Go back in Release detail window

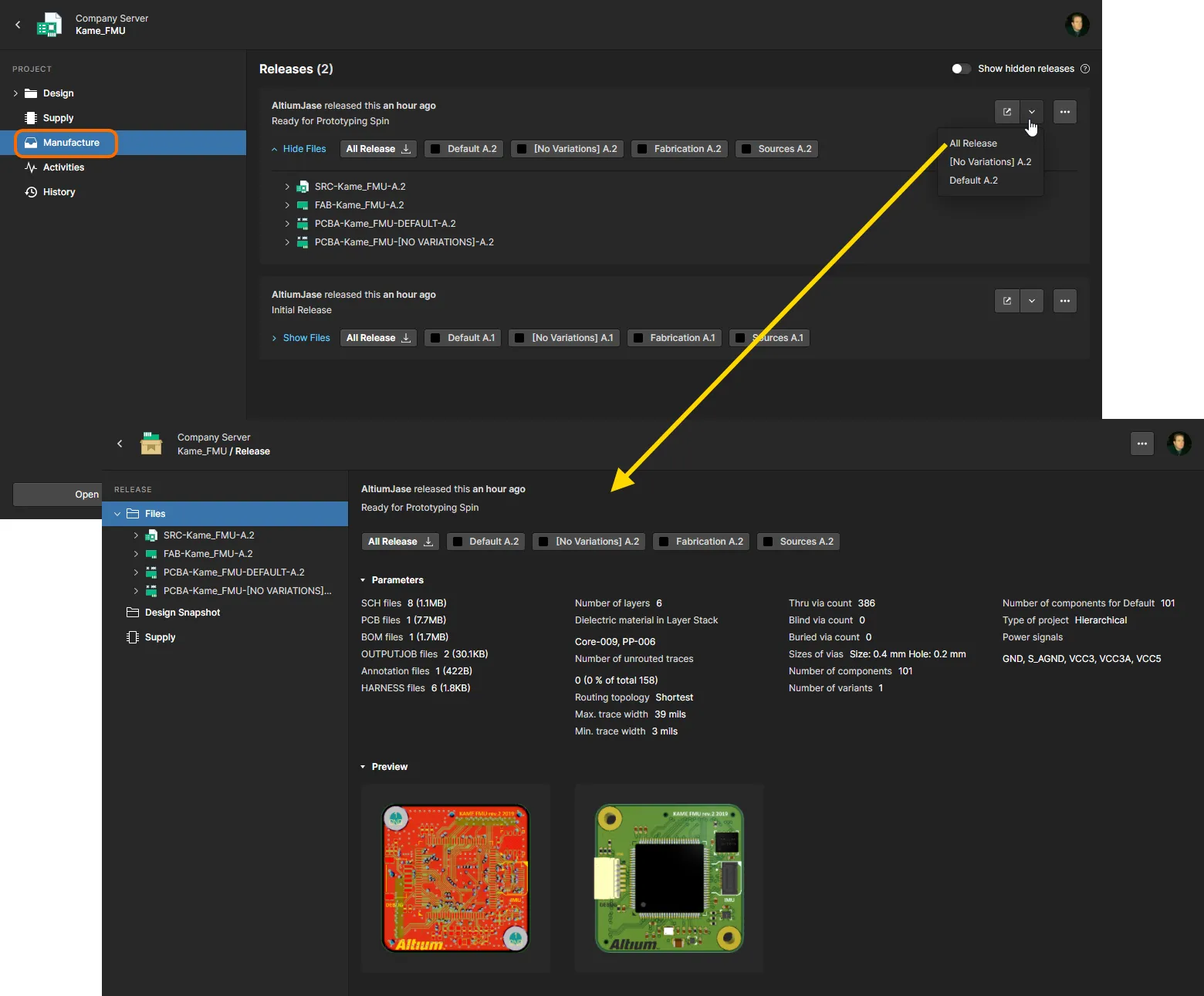point(120,444)
